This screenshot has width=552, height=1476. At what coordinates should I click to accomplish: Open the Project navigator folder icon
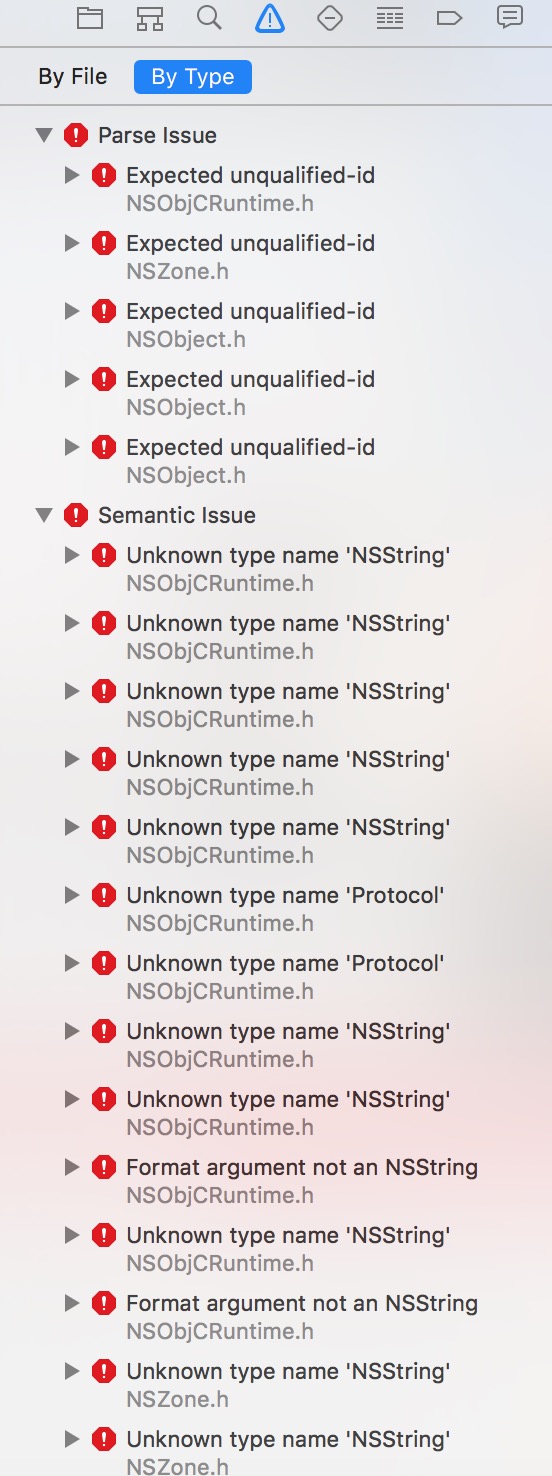[x=90, y=18]
